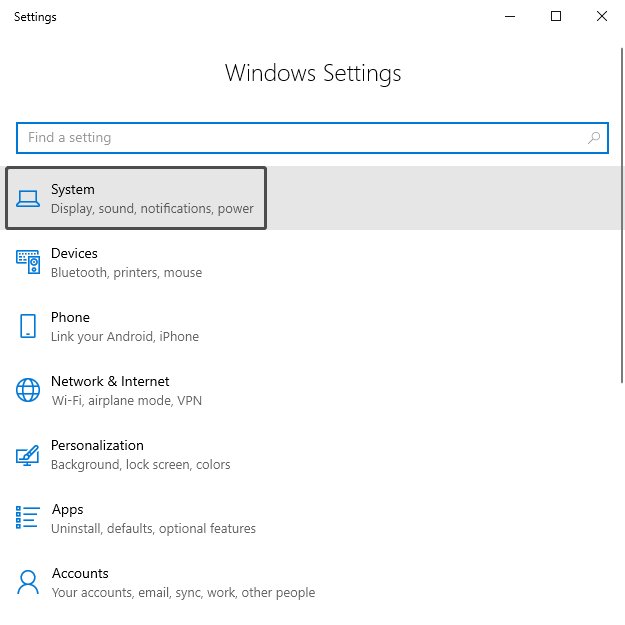Click "Display, sound, notifications, power" text
Viewport: 625px width, 625px height.
(152, 208)
